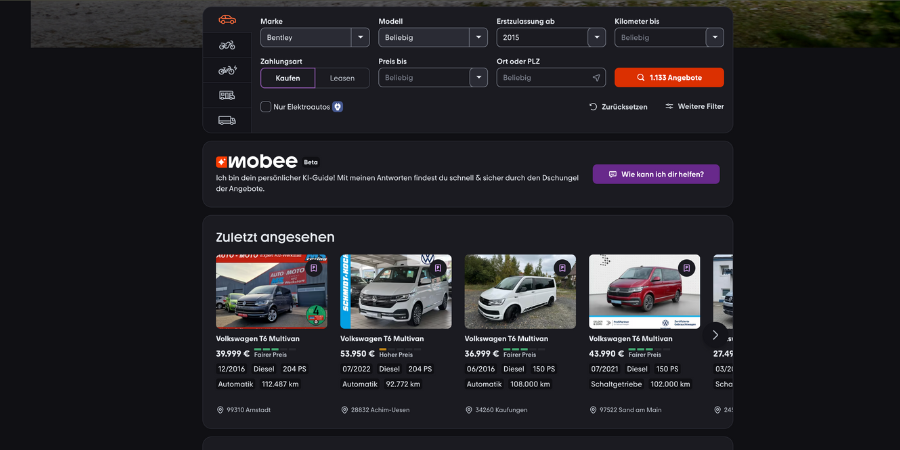Screen dimensions: 900x450
Task: Click the Ort oder PLZ input field
Action: pos(551,77)
